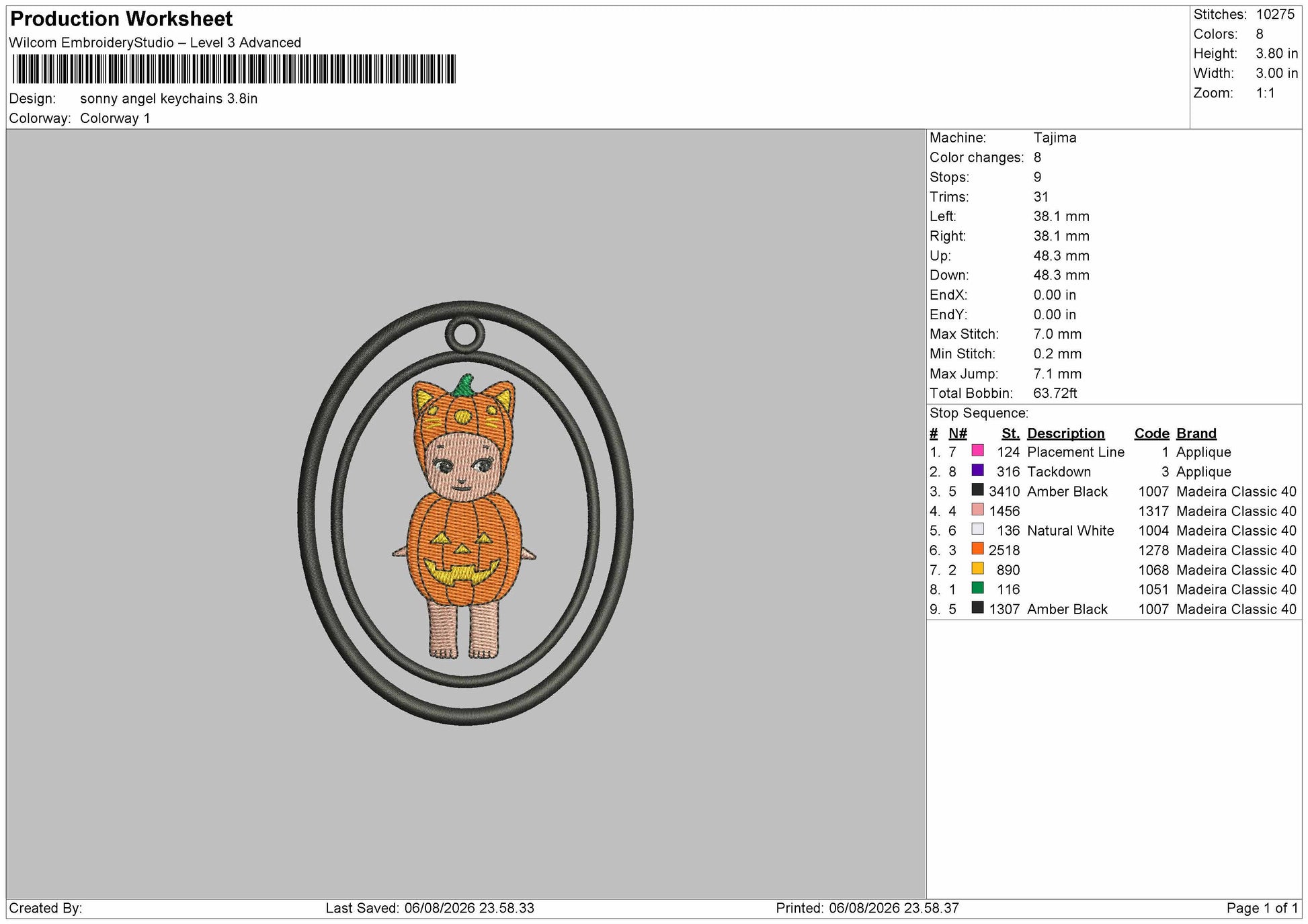Click the orange swatch in row 6
The width and height of the screenshot is (1308, 924).
click(977, 549)
